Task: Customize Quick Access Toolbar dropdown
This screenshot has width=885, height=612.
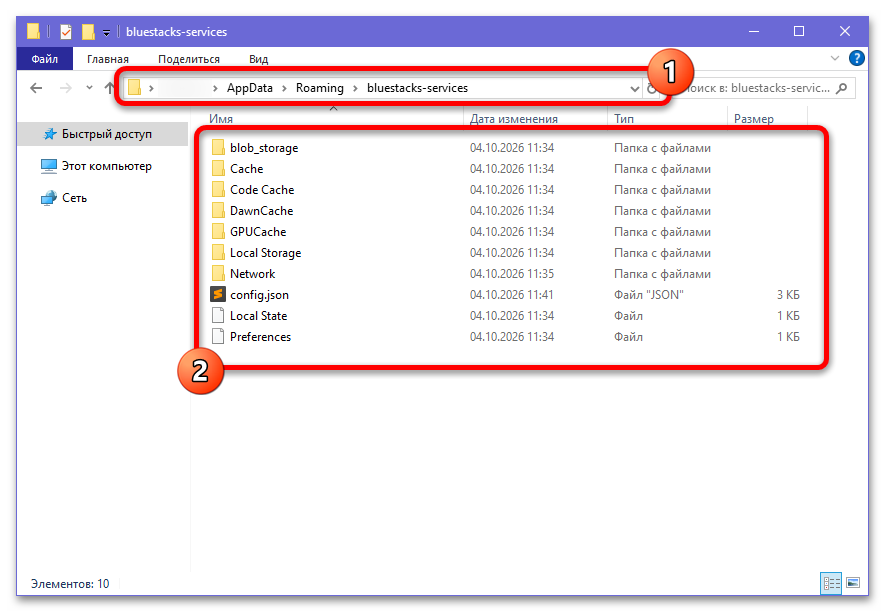Action: (x=106, y=33)
